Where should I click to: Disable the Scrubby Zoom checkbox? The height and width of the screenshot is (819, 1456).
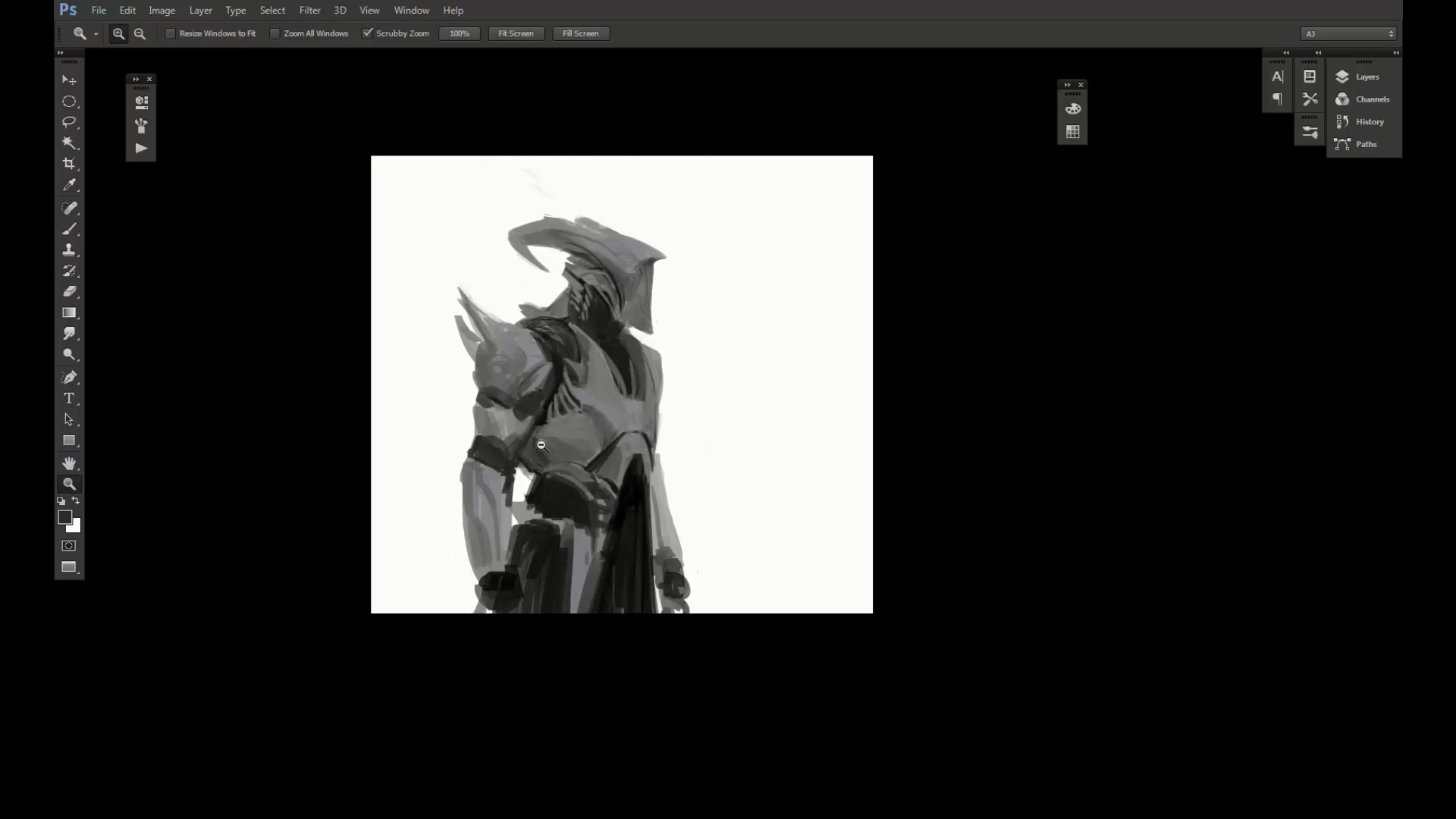[368, 33]
